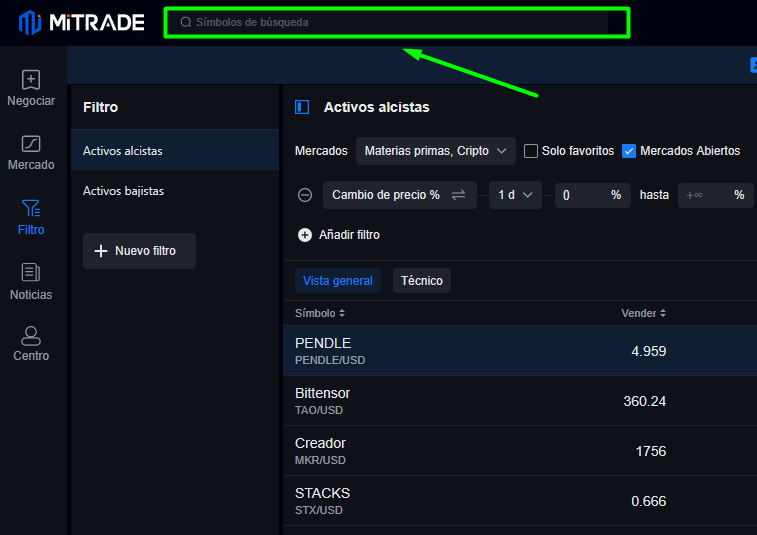Screen dimensions: 757x535
Task: Uncheck the Mercados Abiertos checkbox
Action: click(629, 151)
